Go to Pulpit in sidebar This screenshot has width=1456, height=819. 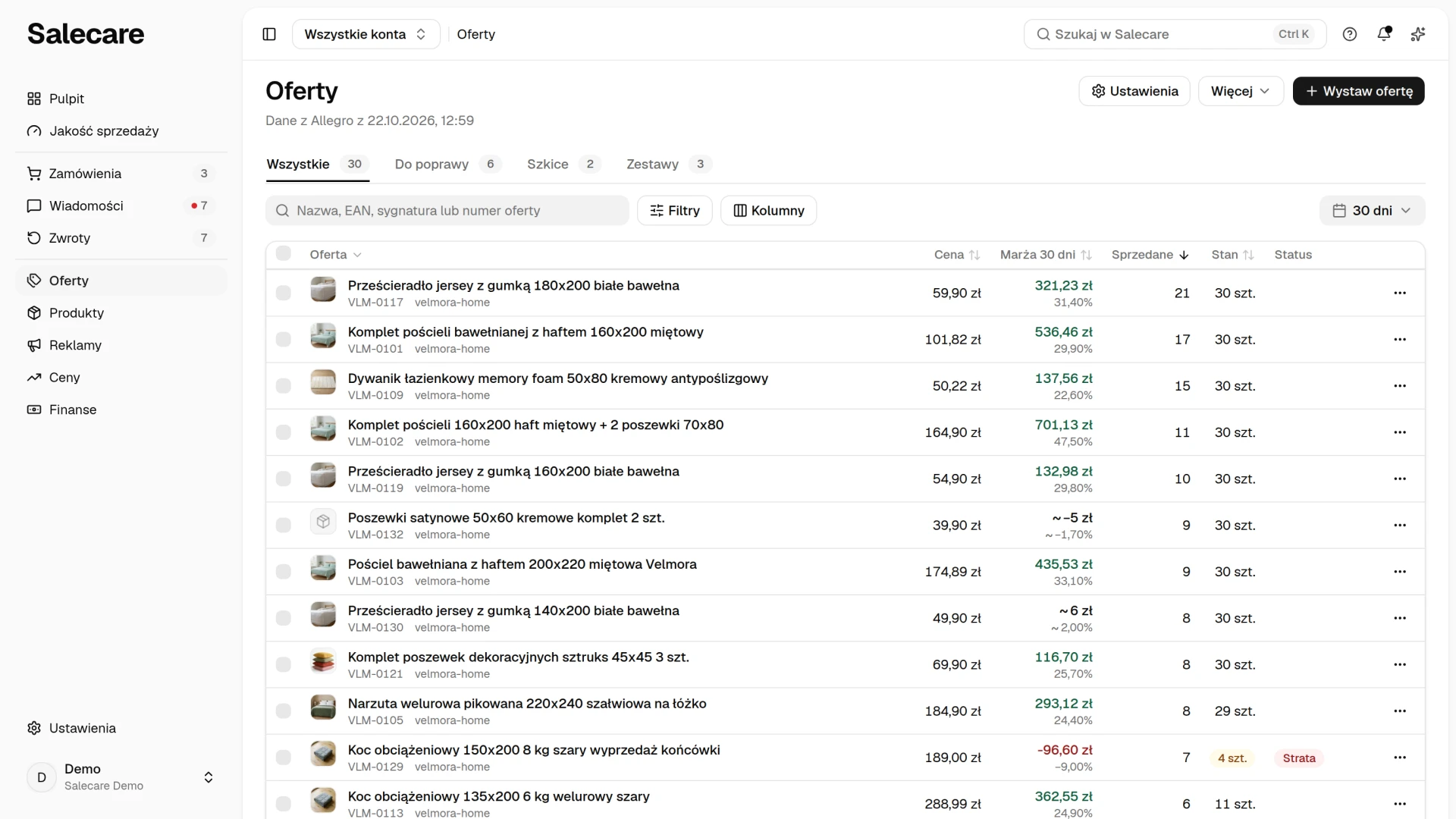pos(121,99)
